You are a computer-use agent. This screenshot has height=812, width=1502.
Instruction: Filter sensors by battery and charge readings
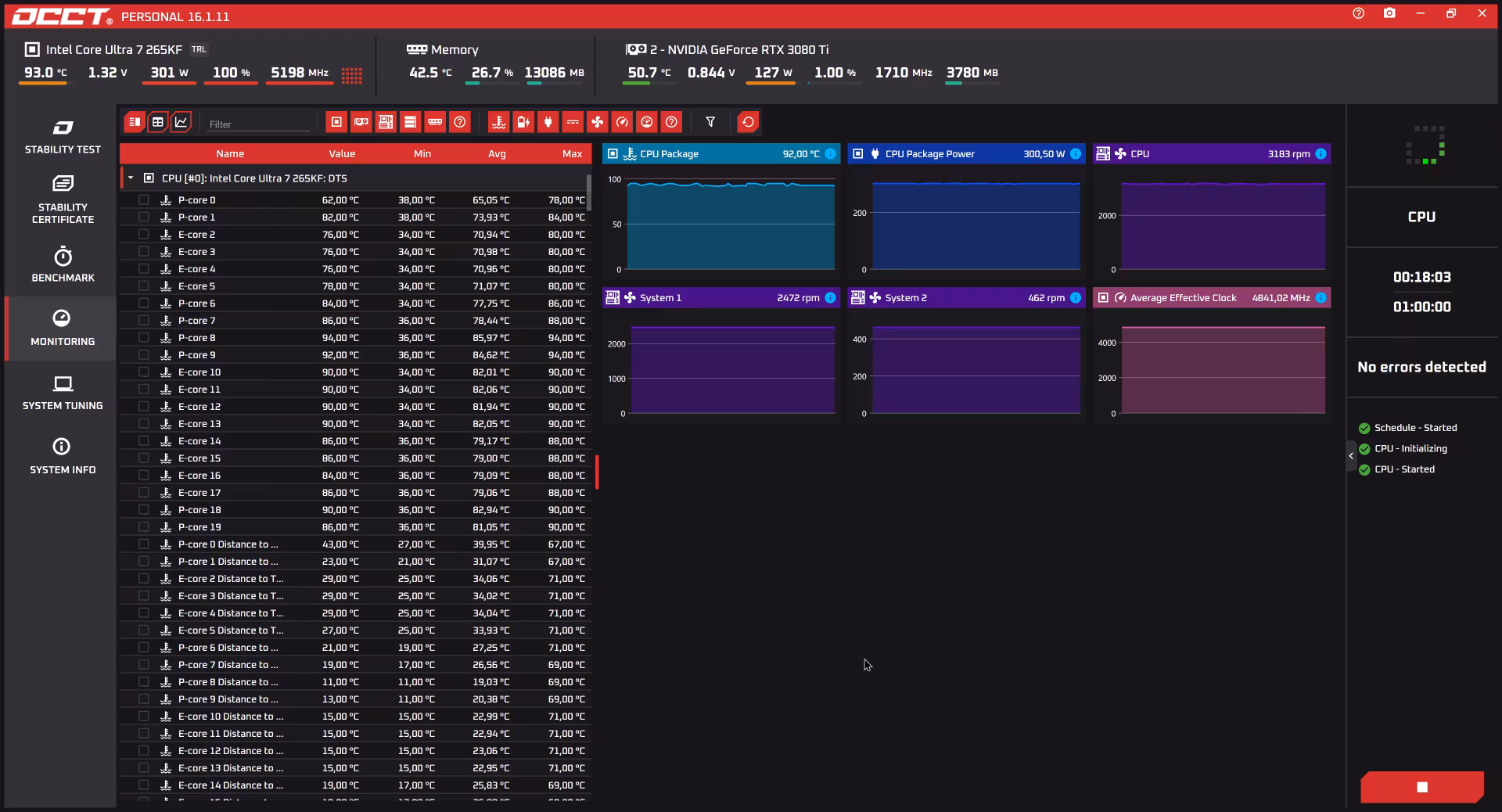(x=523, y=122)
